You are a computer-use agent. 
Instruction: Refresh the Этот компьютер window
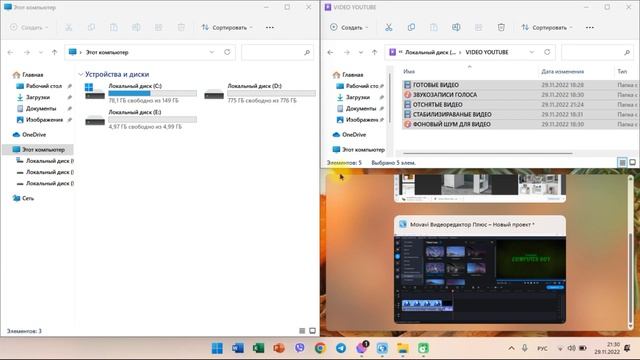pos(227,52)
